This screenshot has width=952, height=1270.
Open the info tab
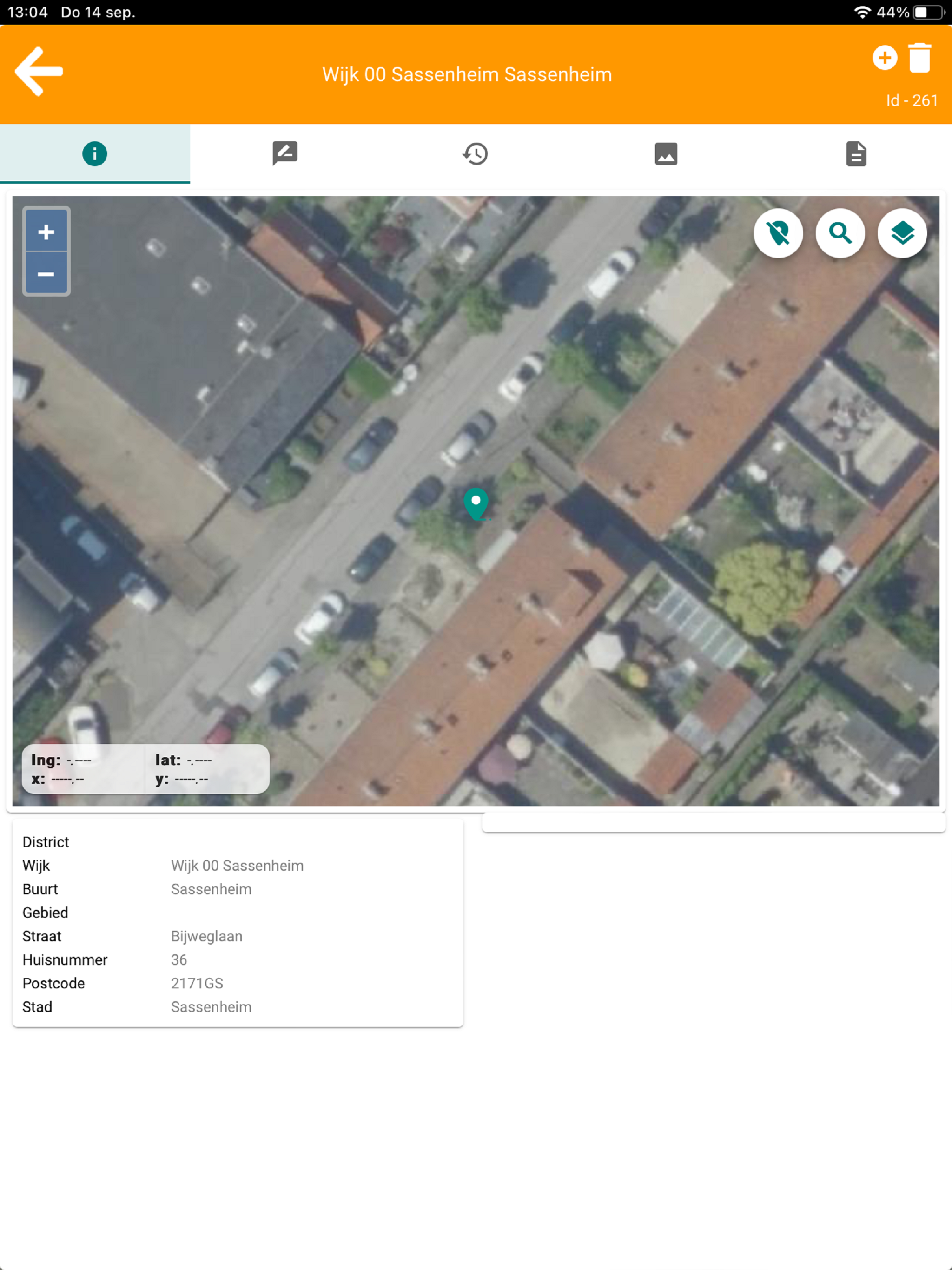click(95, 154)
